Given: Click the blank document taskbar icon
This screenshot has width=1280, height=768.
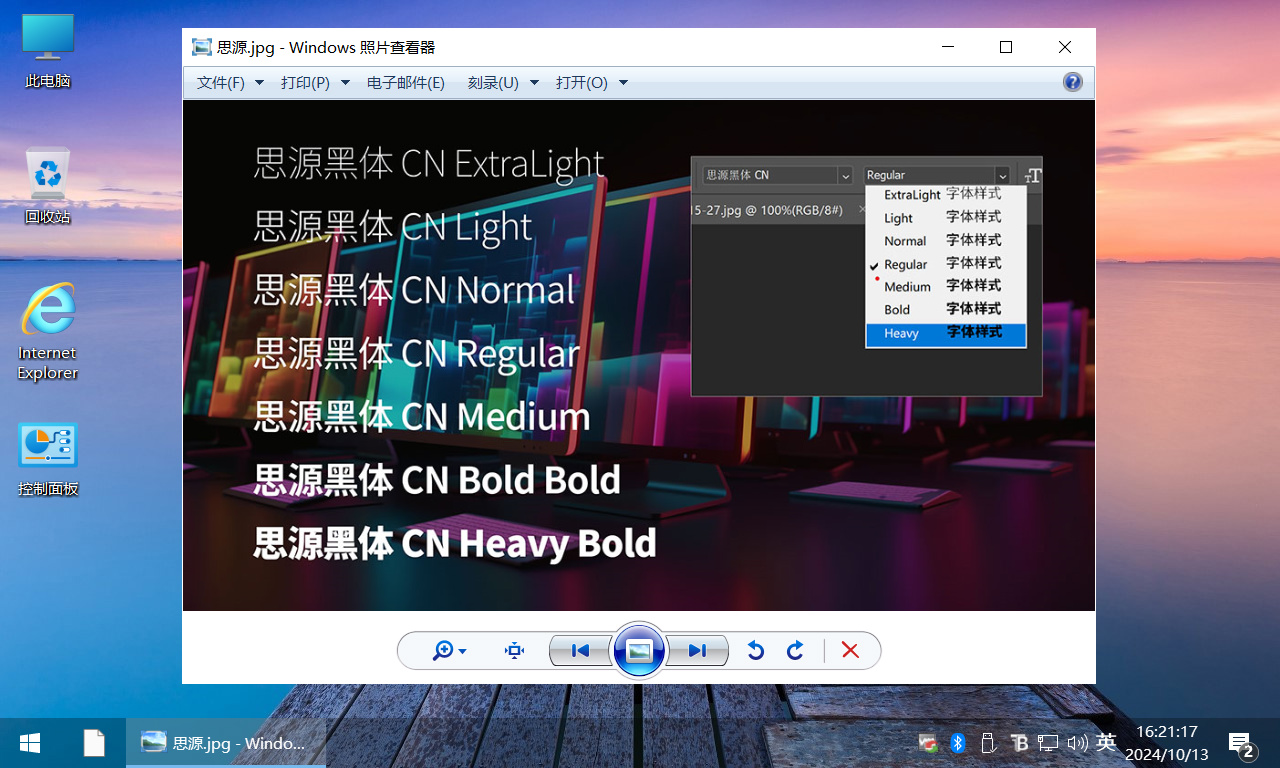Looking at the screenshot, I should [94, 743].
